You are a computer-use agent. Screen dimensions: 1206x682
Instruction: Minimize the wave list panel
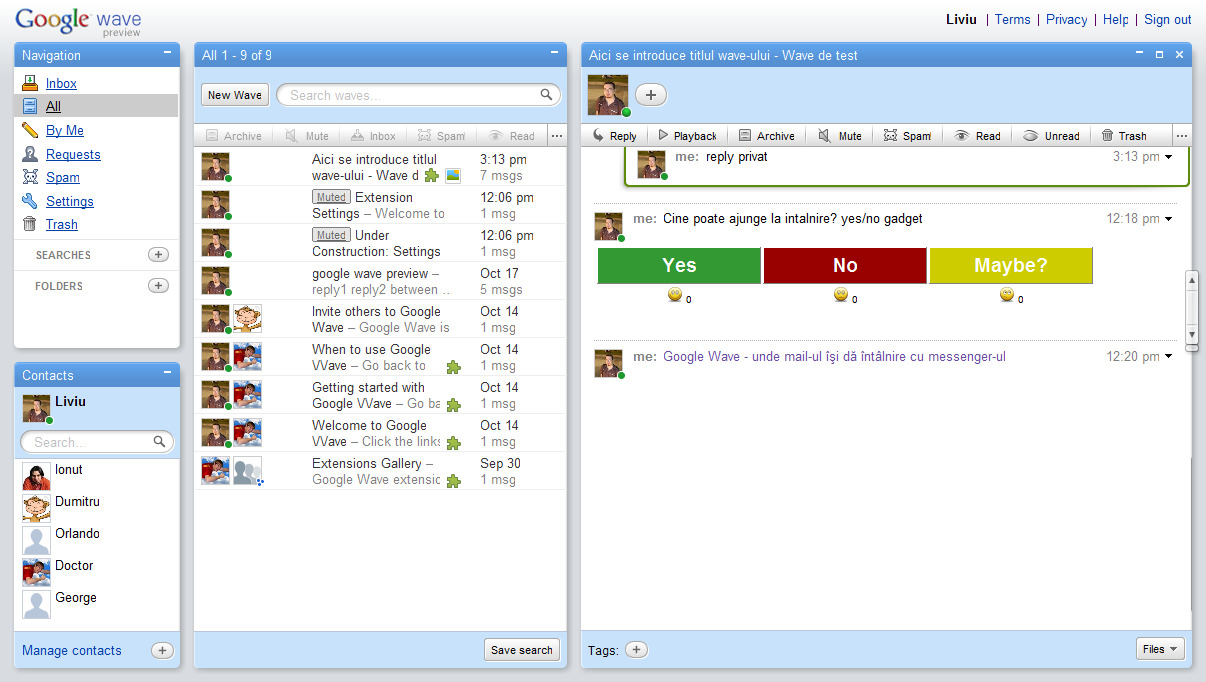tap(554, 54)
